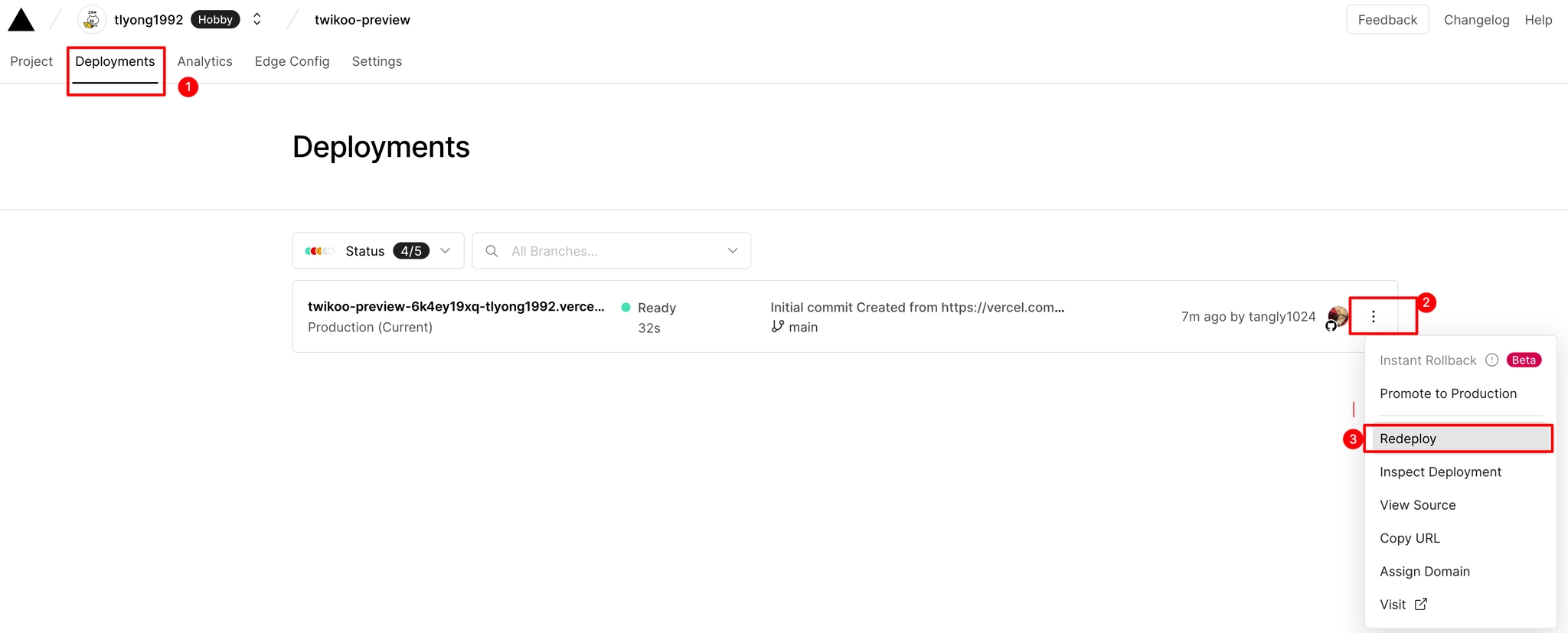Open the team switcher up-down arrows
Screen dimensions: 1568x633
(x=257, y=19)
